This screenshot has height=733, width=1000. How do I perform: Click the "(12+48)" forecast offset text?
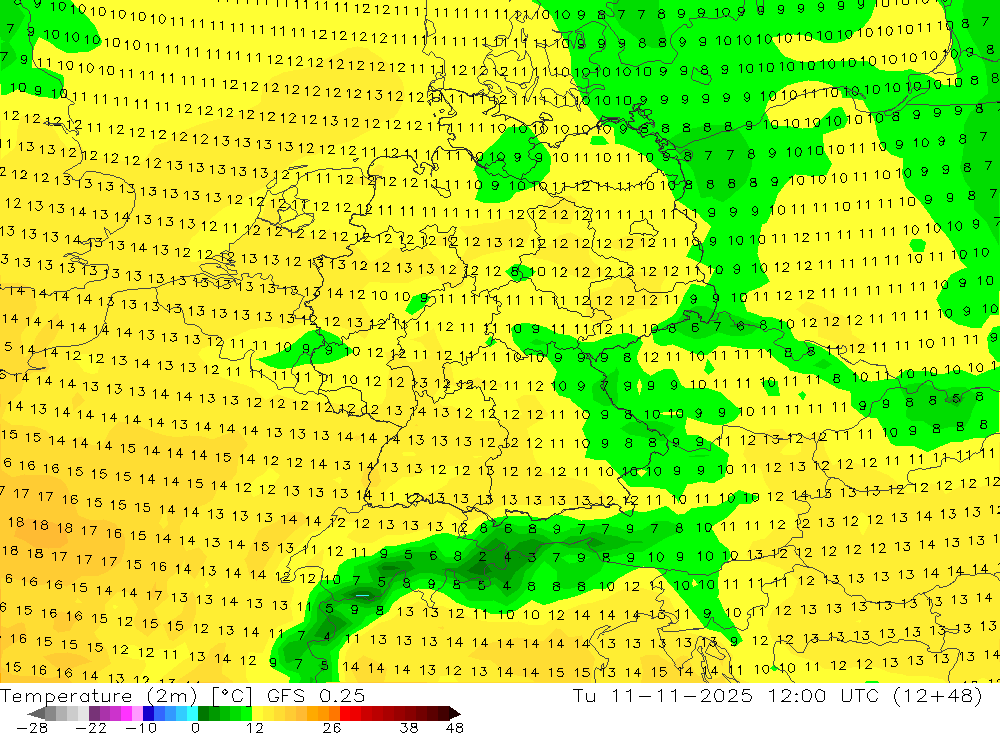tap(939, 696)
